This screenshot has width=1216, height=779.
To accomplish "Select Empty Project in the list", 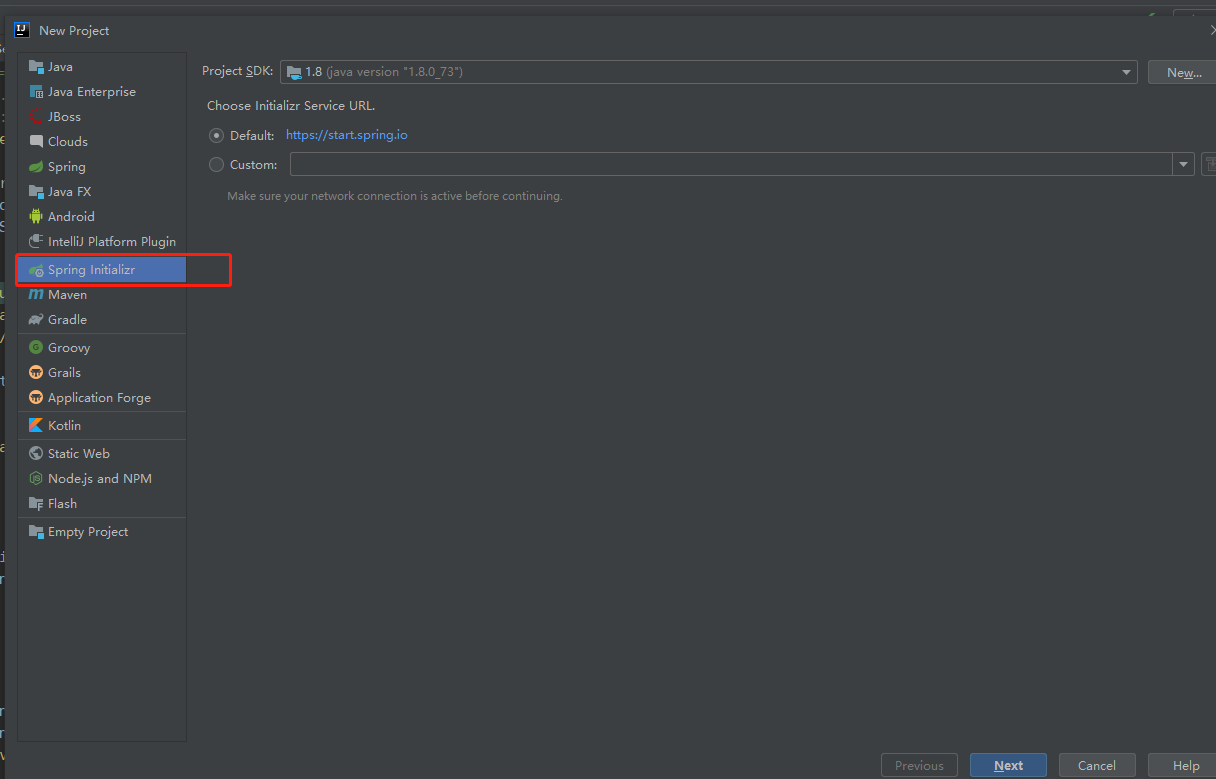I will point(102,532).
